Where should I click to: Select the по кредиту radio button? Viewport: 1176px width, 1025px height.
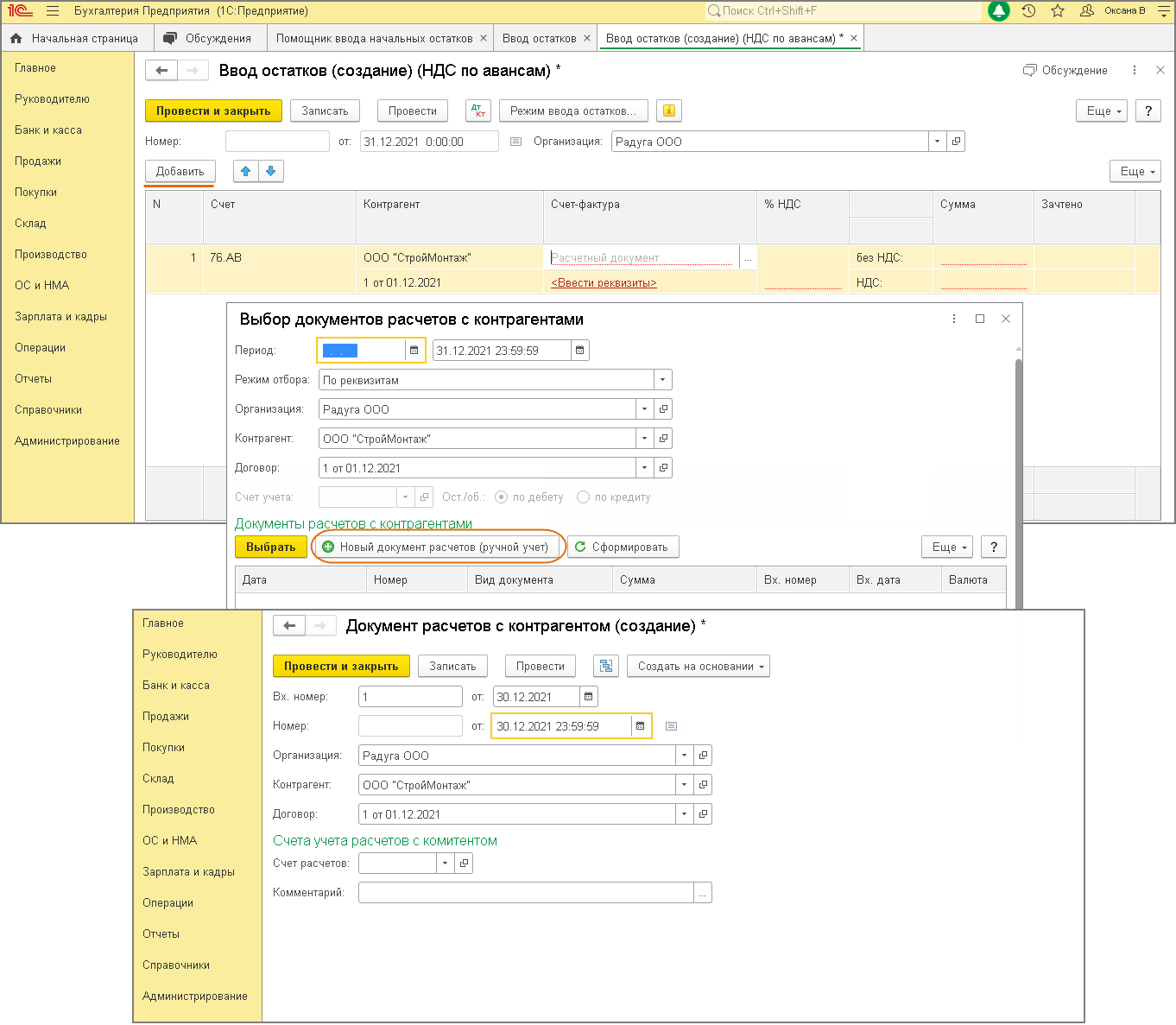(583, 497)
